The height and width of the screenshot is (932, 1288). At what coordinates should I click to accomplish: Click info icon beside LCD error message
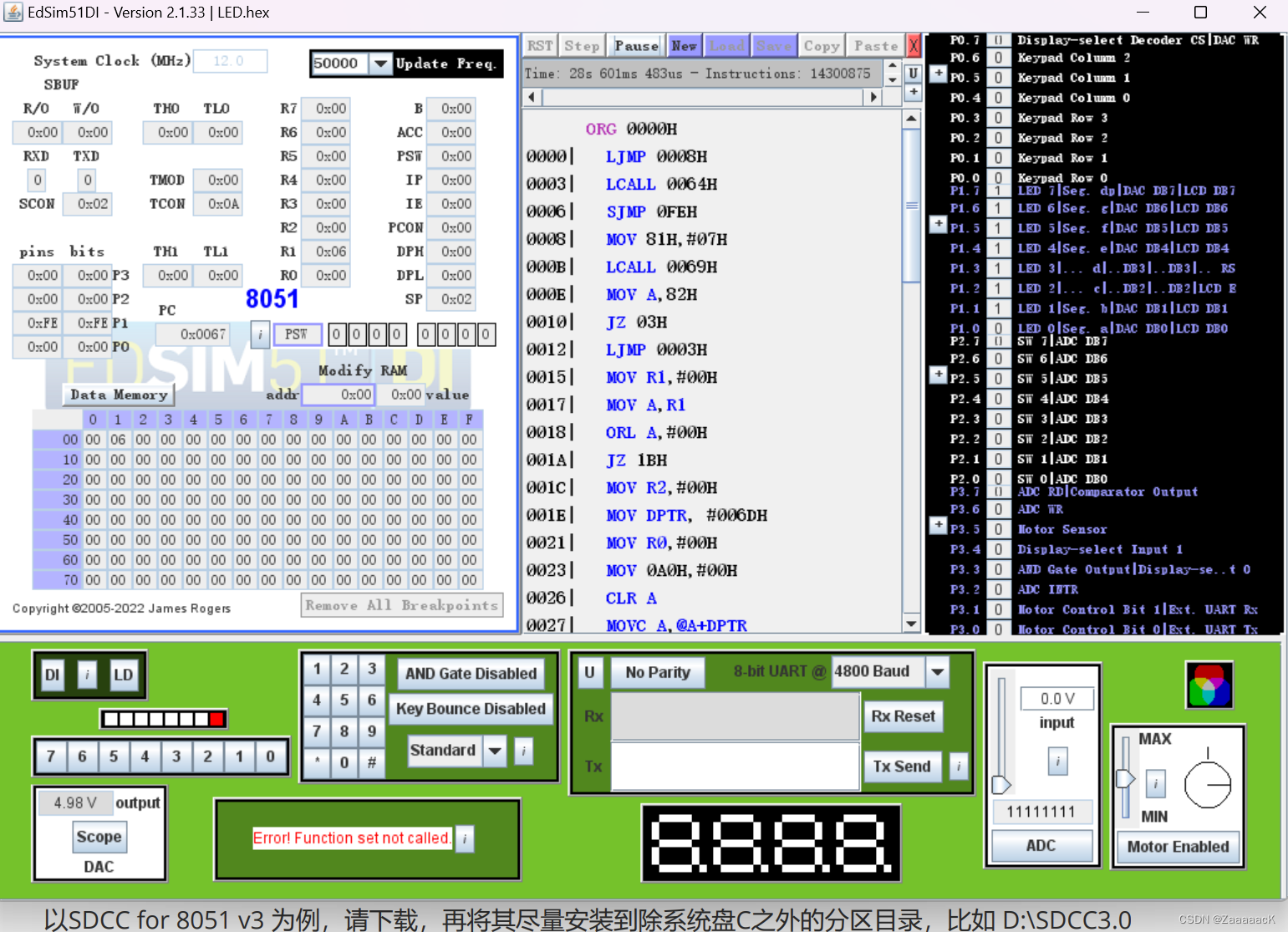(x=466, y=838)
